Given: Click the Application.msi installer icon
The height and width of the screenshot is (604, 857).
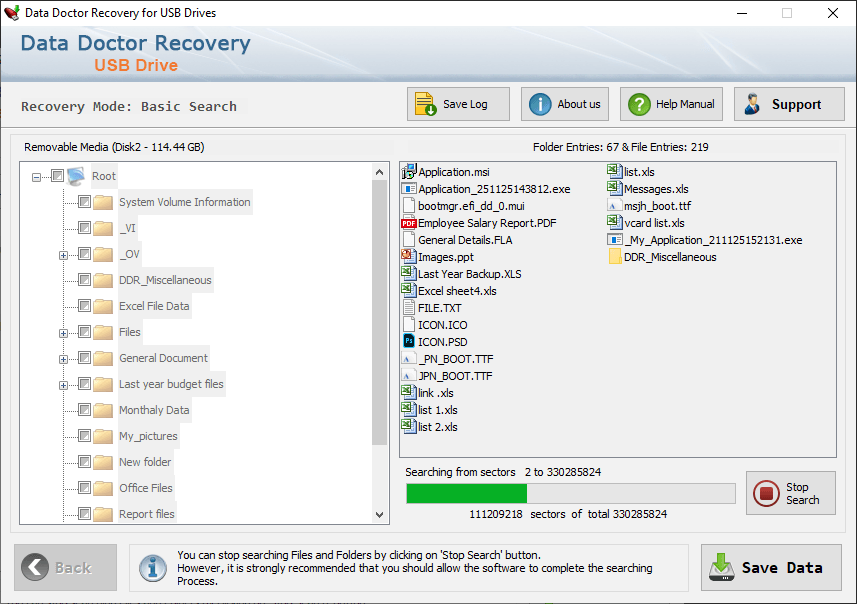Looking at the screenshot, I should click(x=408, y=172).
